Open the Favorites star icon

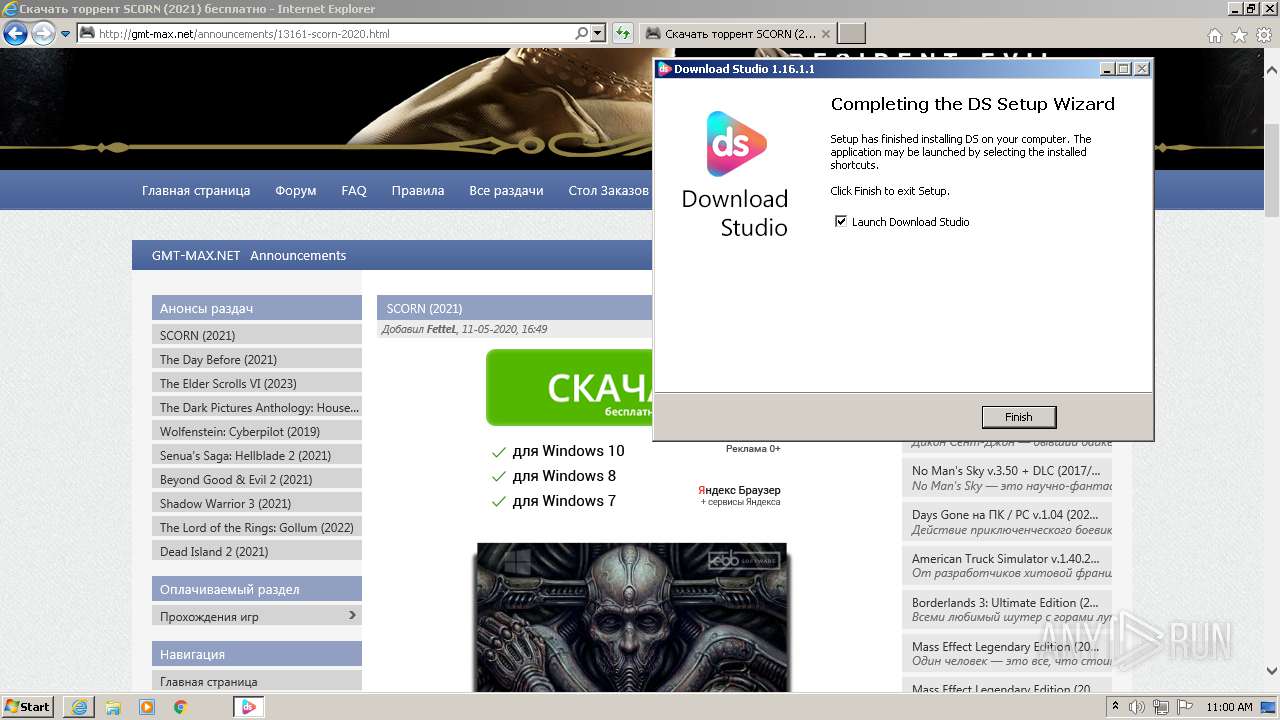tap(1239, 35)
